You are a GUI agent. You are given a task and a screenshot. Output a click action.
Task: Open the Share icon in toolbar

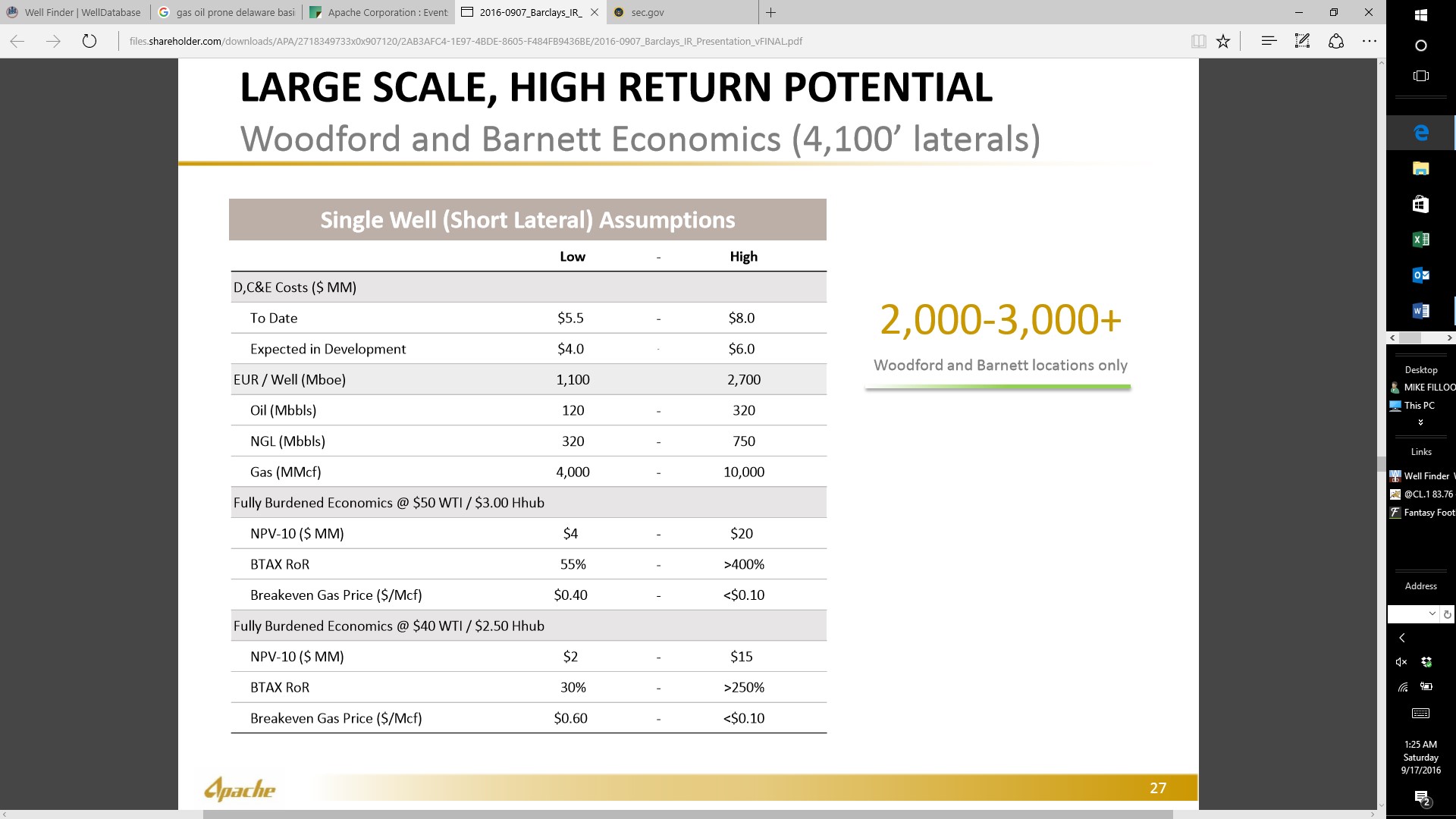[1336, 41]
